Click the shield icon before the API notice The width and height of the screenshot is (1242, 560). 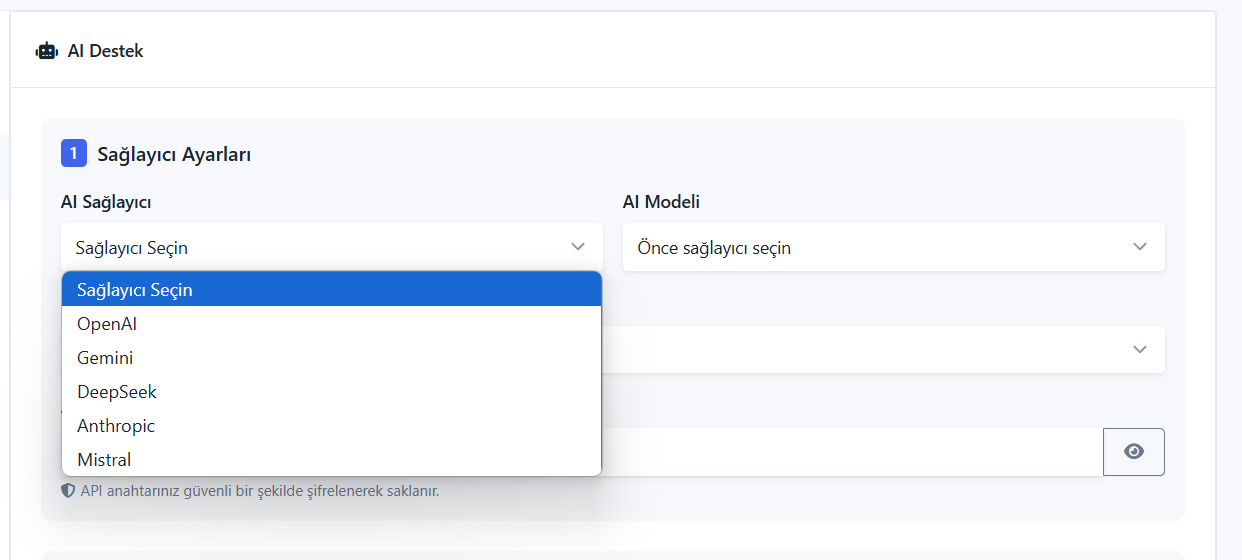click(68, 491)
